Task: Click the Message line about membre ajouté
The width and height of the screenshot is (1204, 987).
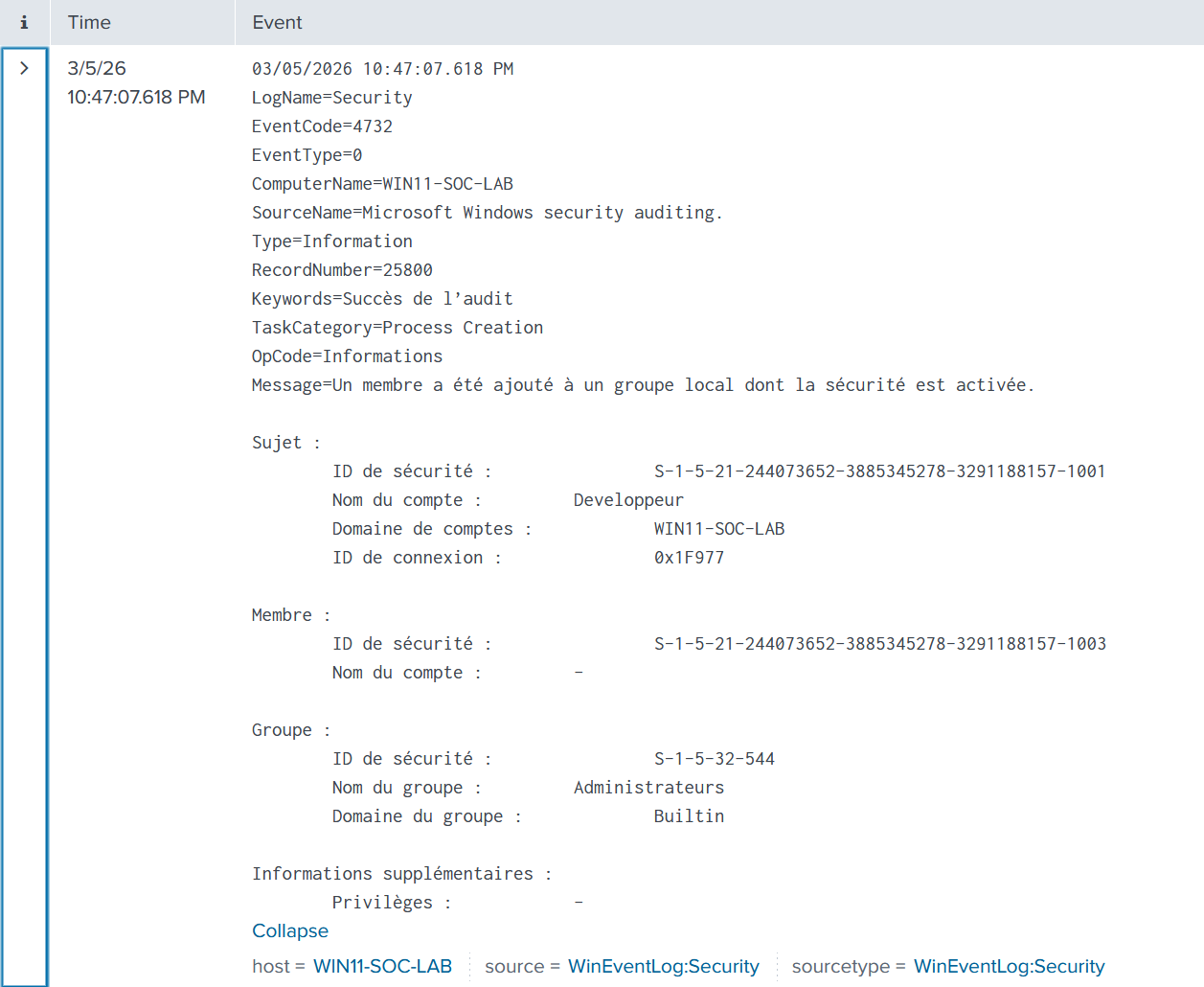Action: tap(643, 385)
